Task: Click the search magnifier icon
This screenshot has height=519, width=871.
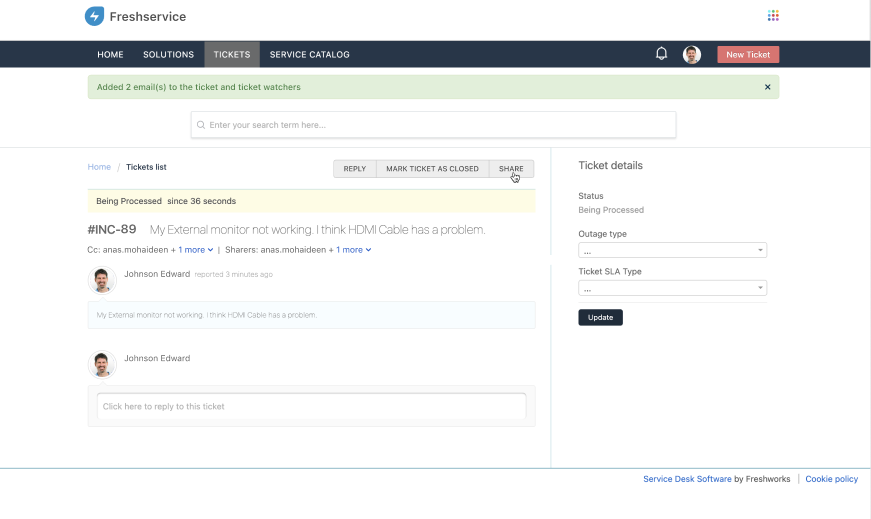Action: (x=201, y=125)
